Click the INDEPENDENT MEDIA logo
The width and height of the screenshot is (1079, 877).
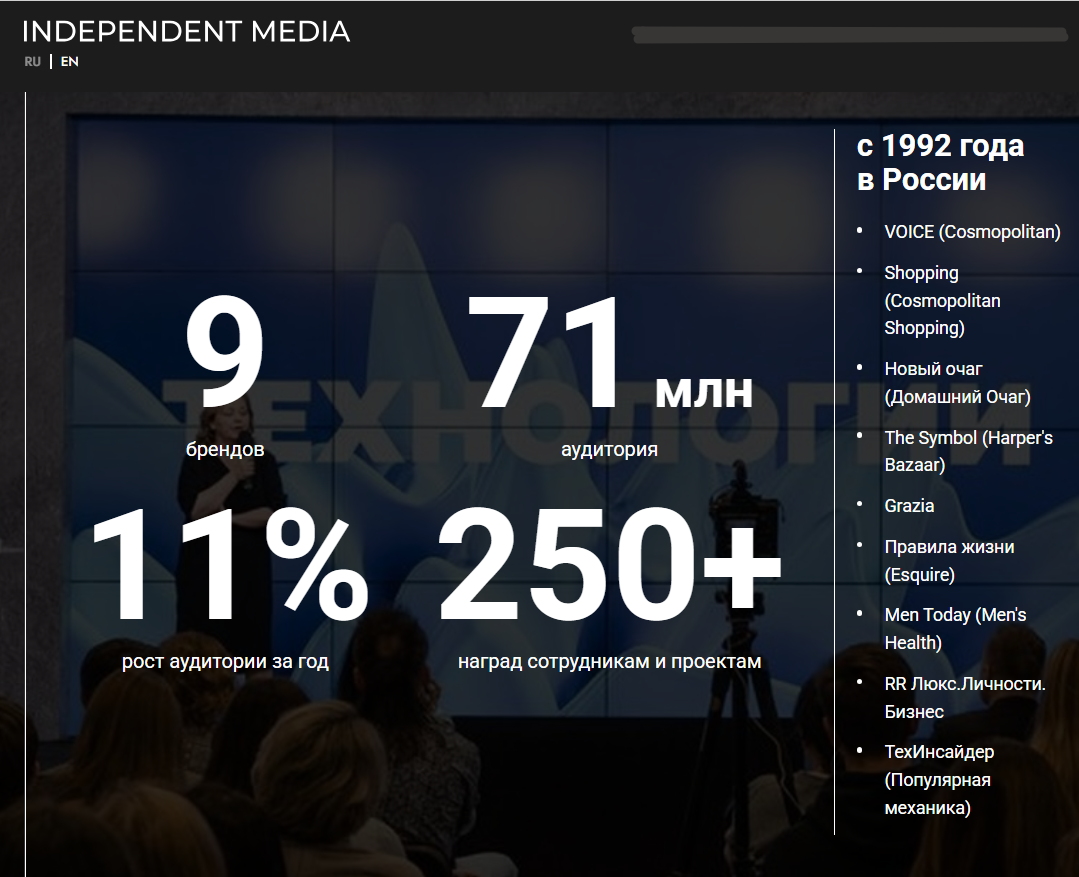[186, 32]
